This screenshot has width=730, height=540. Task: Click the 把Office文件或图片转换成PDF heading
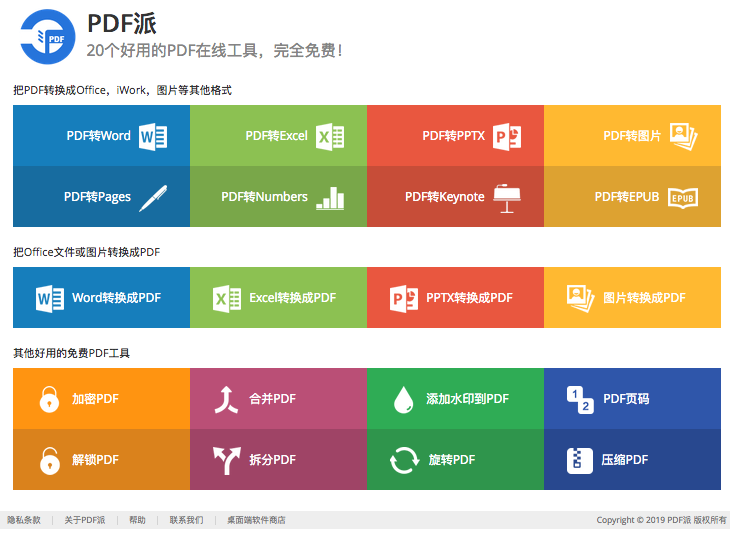pyautogui.click(x=87, y=252)
